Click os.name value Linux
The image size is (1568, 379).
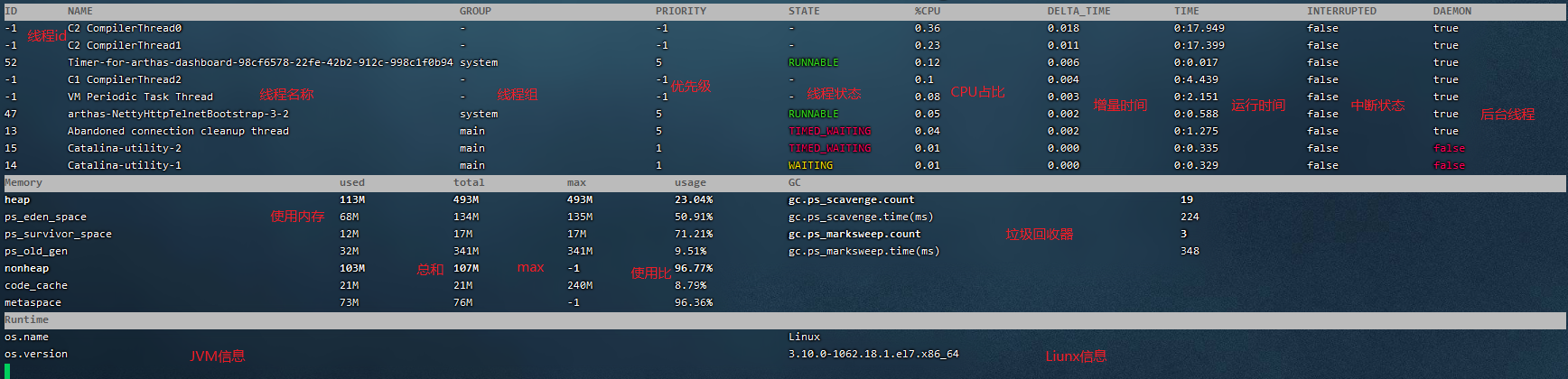click(804, 337)
